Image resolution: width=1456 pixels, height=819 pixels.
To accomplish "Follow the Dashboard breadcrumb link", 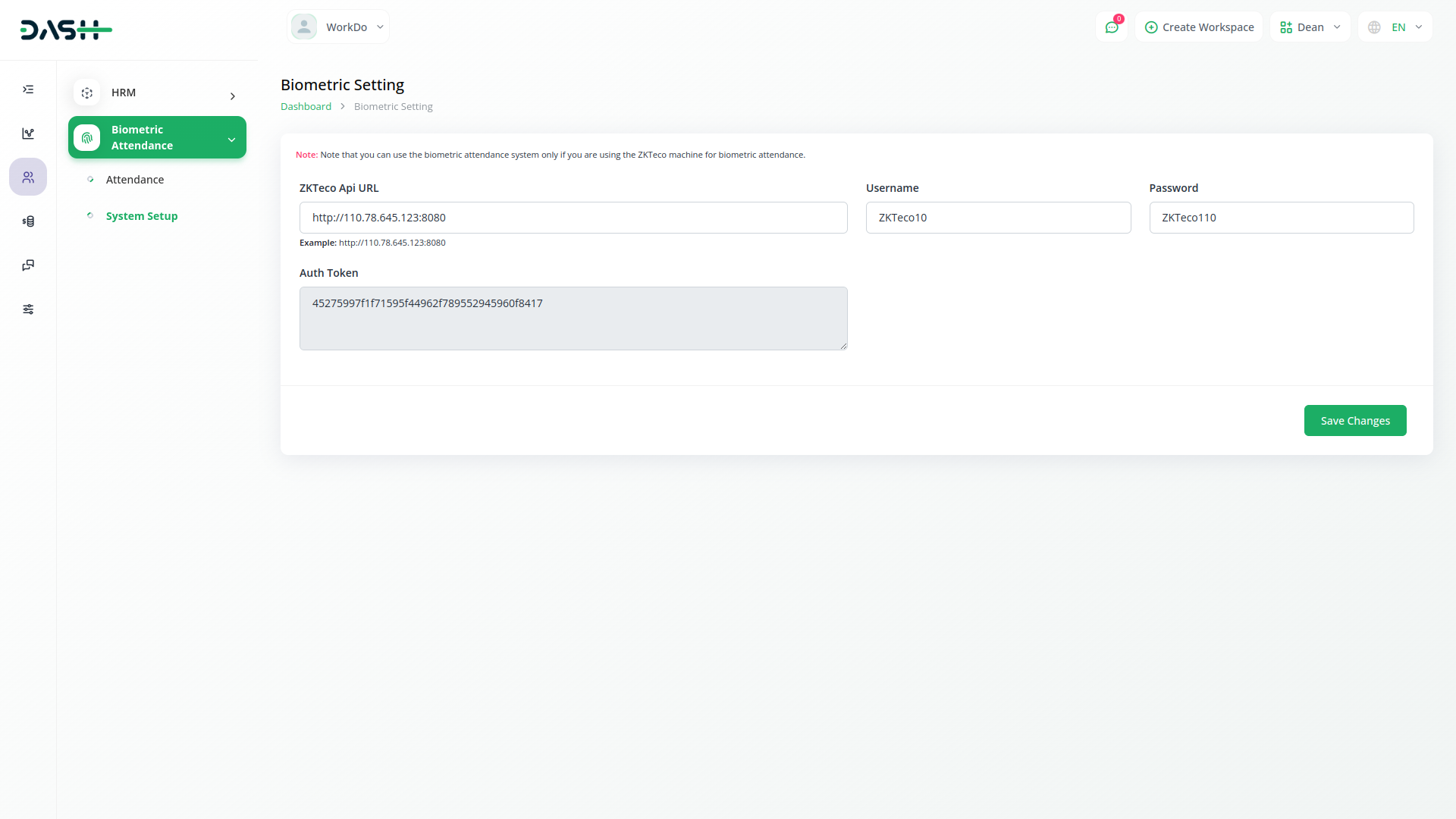I will coord(306,106).
